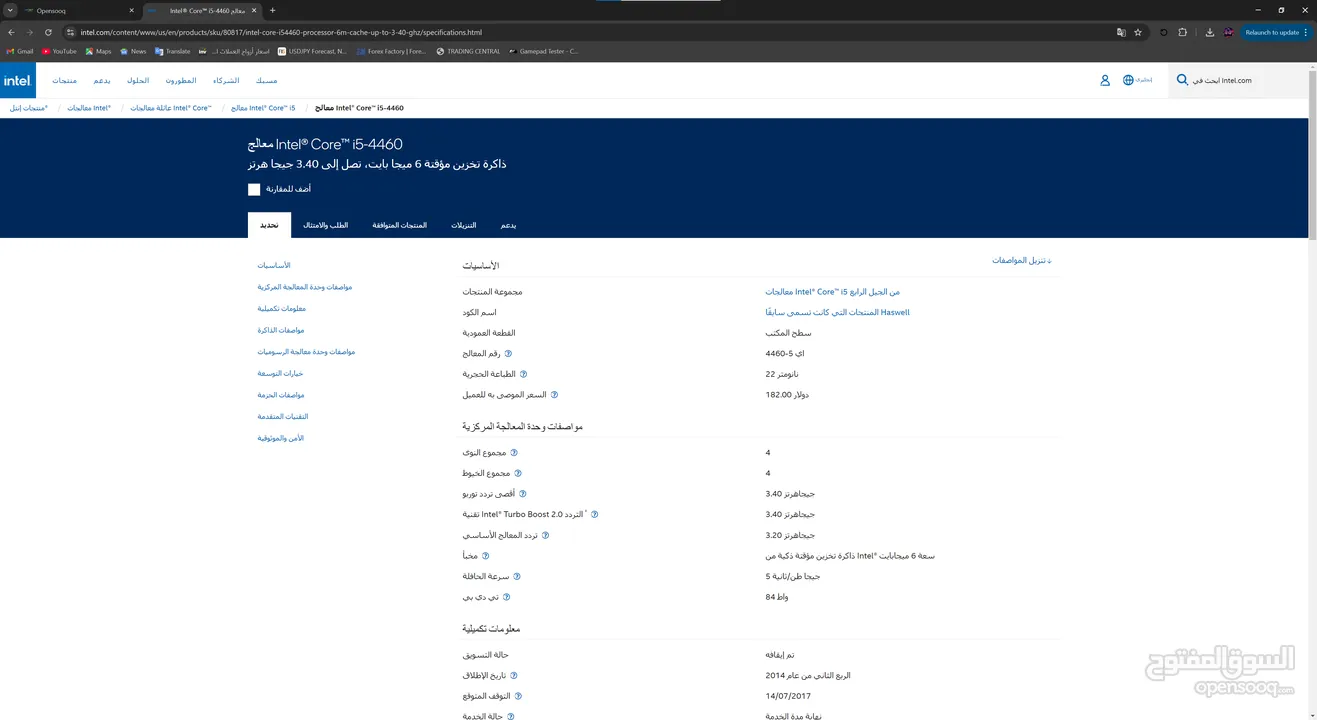Reload the page with refresh icon
The height and width of the screenshot is (720, 1317).
(48, 32)
